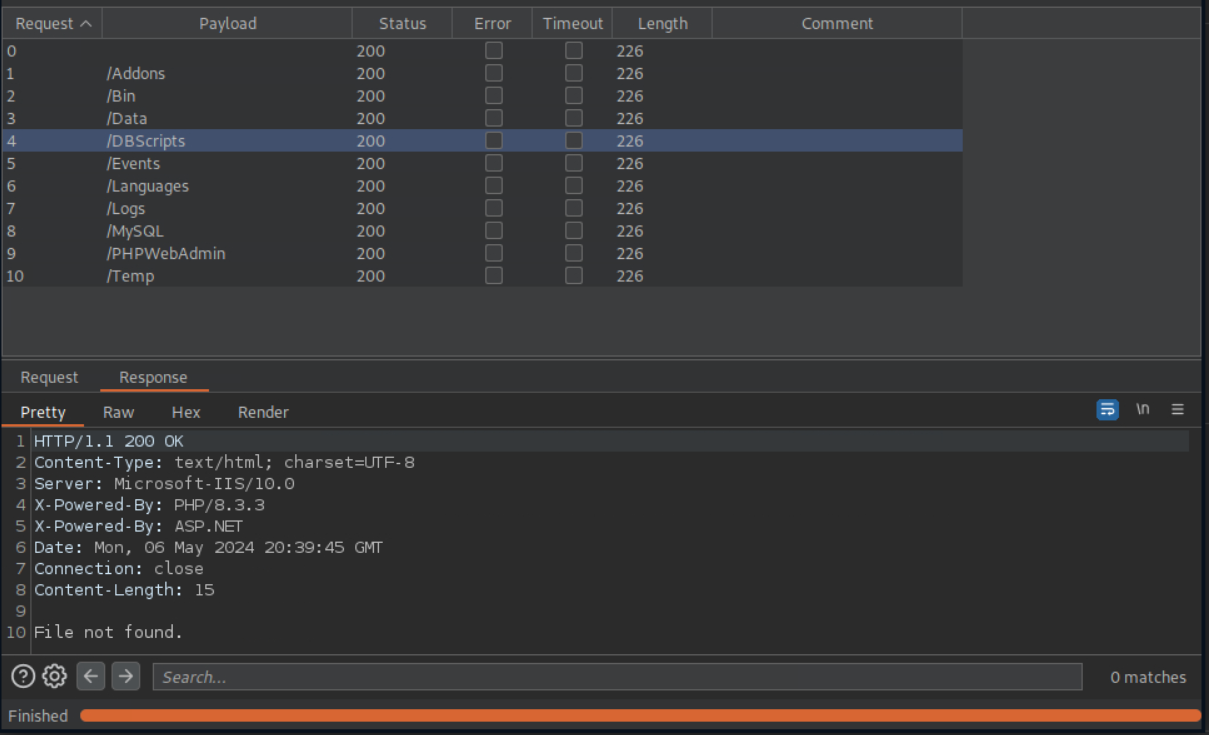Go to next search match arrow
This screenshot has width=1209, height=735.
[x=125, y=677]
